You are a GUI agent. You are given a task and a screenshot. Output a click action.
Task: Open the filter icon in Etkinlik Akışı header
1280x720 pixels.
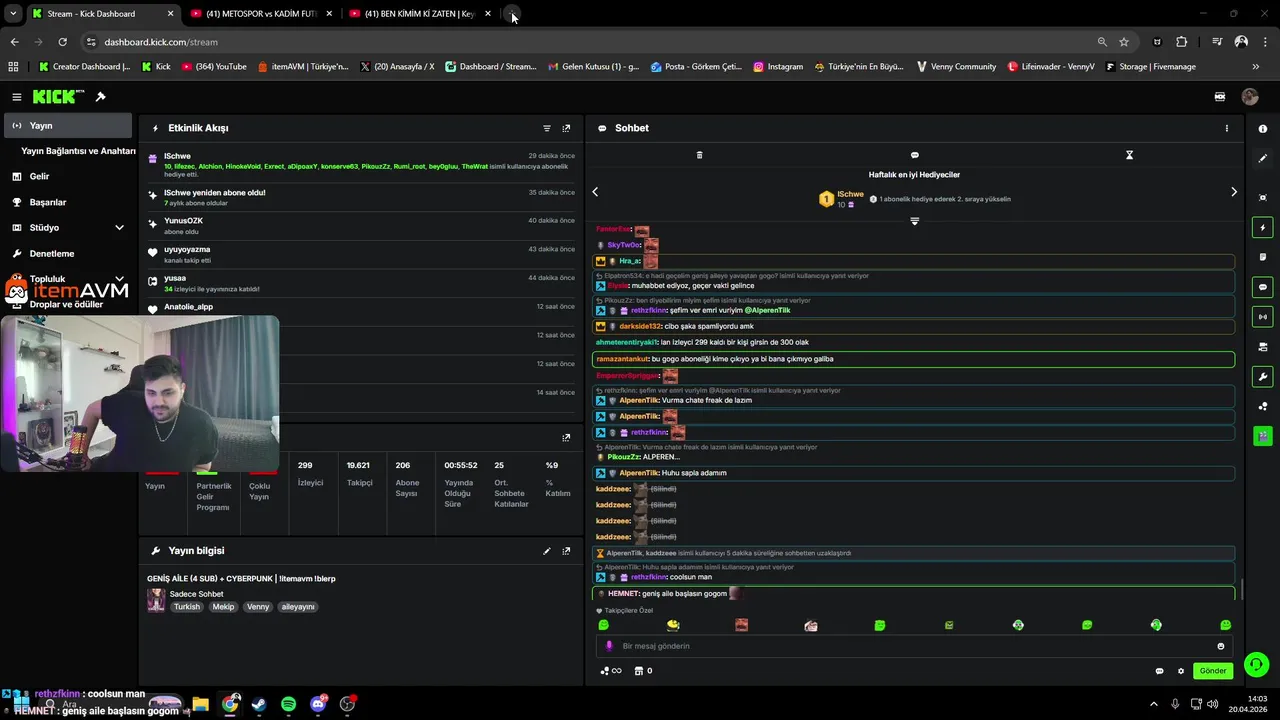click(547, 128)
